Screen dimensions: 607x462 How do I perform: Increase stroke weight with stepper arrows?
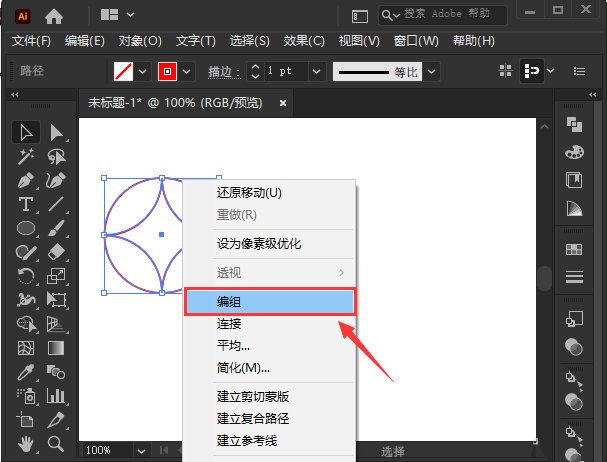click(254, 67)
